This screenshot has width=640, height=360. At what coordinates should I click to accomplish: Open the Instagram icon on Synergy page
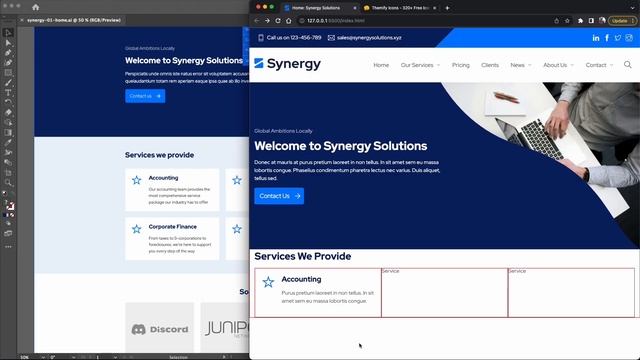pyautogui.click(x=629, y=38)
